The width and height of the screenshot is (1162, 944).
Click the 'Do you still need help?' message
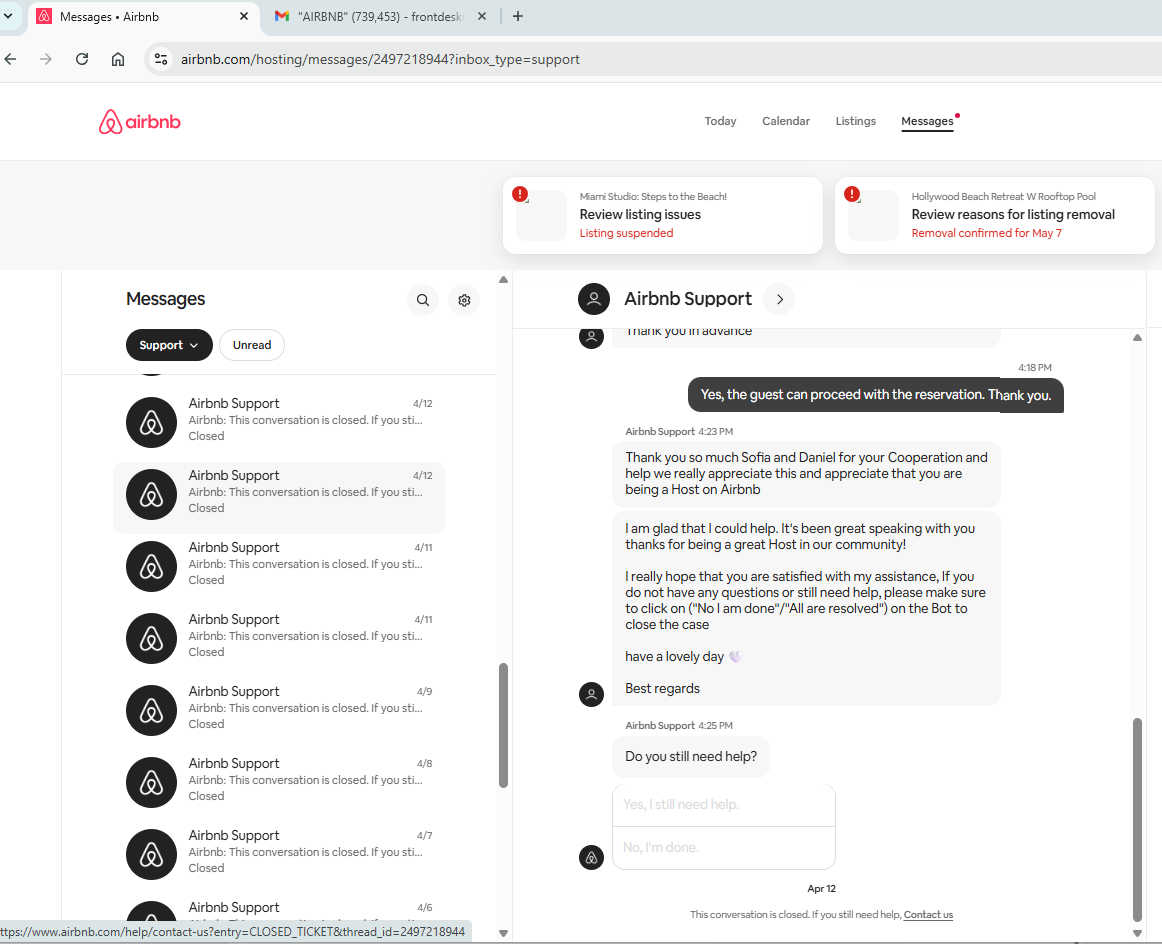(x=691, y=757)
